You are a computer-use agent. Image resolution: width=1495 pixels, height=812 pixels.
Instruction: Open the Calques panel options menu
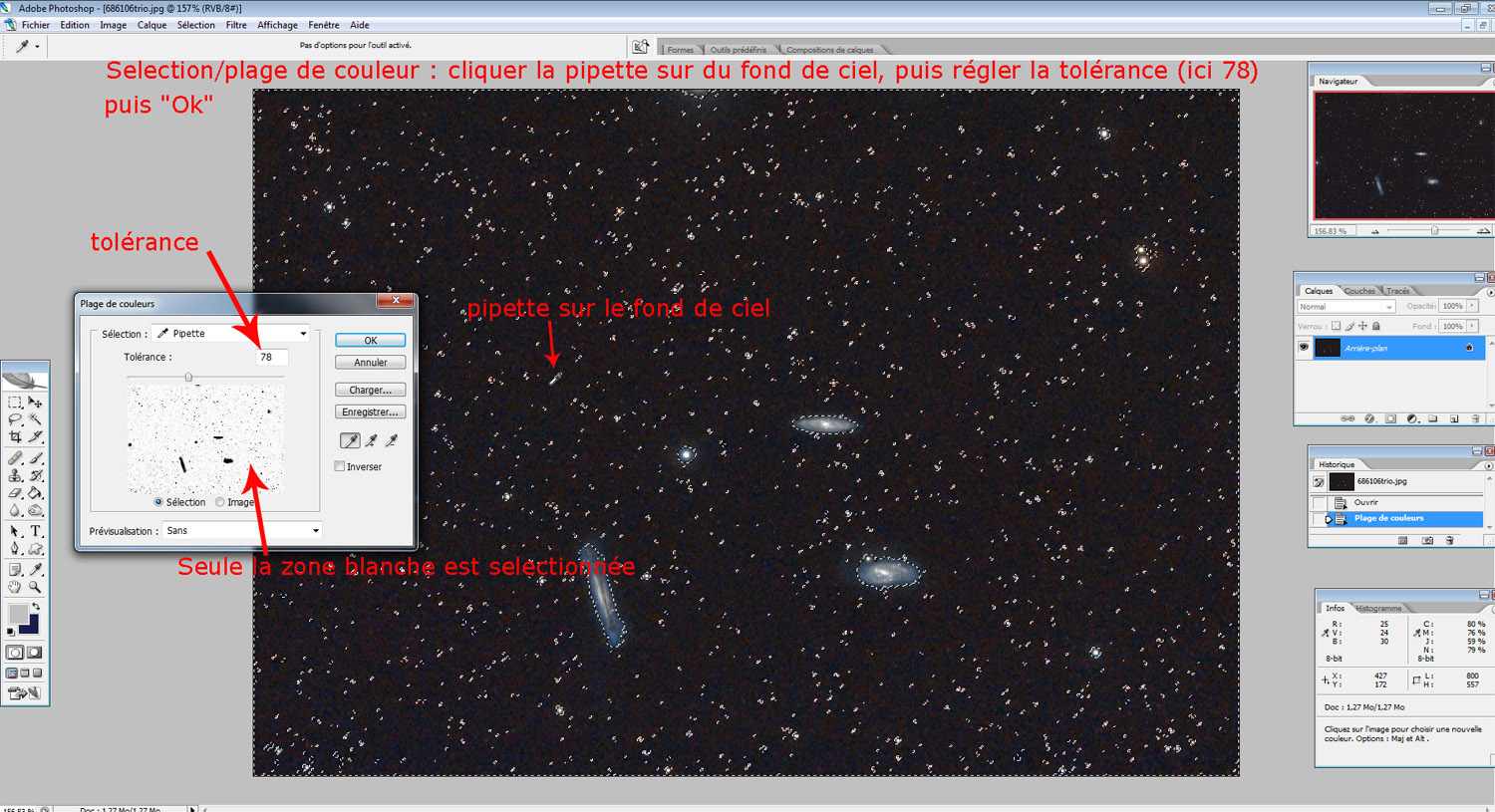tap(1490, 293)
